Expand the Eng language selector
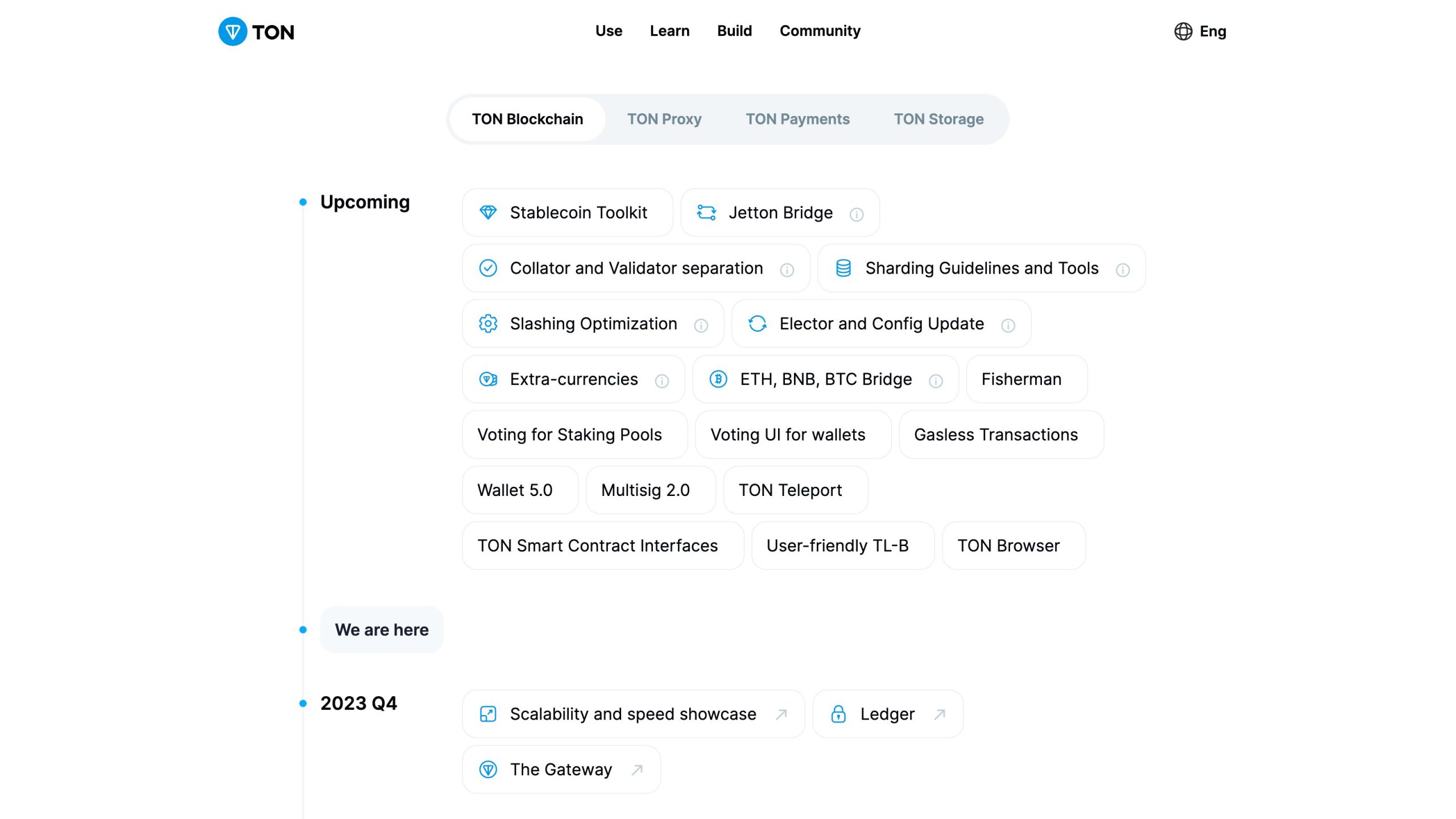Image resolution: width=1456 pixels, height=819 pixels. point(1212,31)
